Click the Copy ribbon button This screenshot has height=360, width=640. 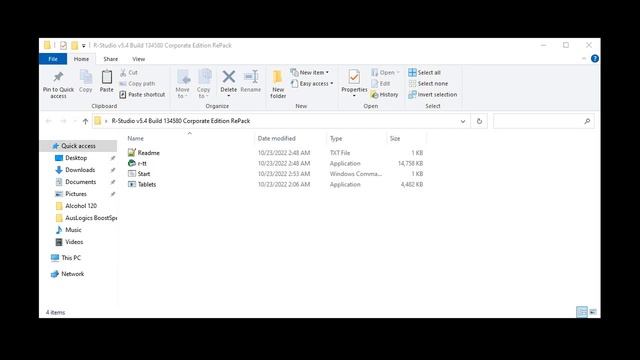click(85, 81)
